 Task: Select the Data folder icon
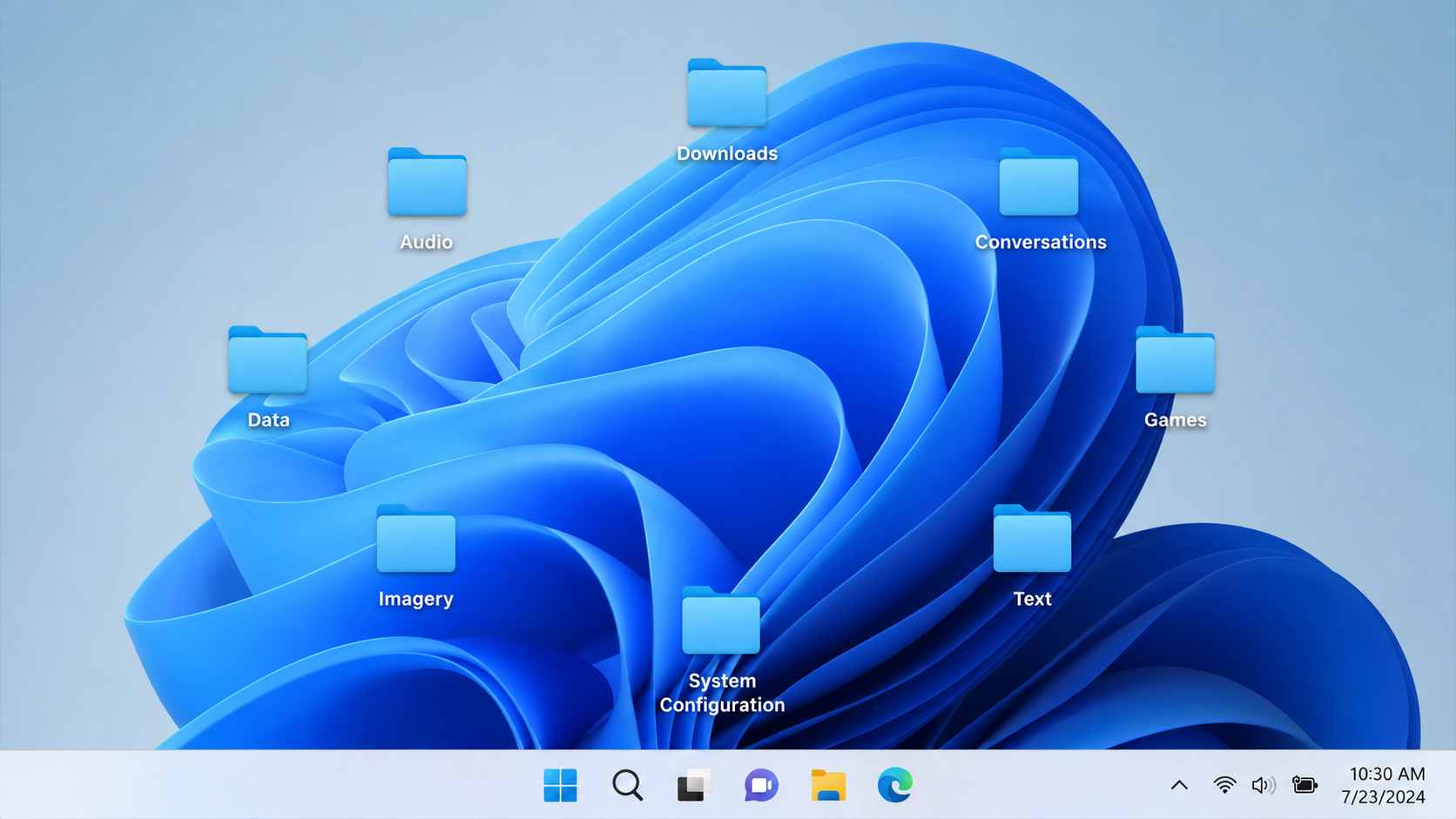coord(267,359)
